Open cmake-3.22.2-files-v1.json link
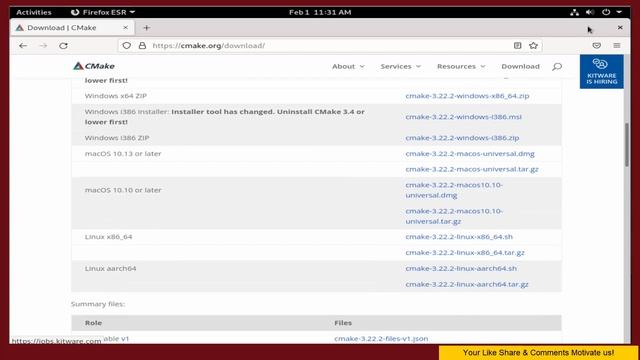Image resolution: width=640 pixels, height=360 pixels. click(x=381, y=338)
